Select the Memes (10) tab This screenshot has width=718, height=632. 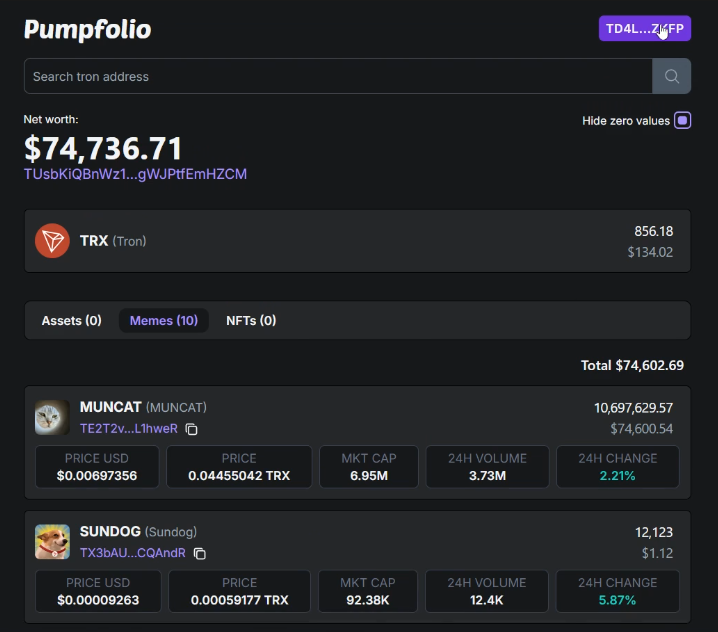(164, 321)
